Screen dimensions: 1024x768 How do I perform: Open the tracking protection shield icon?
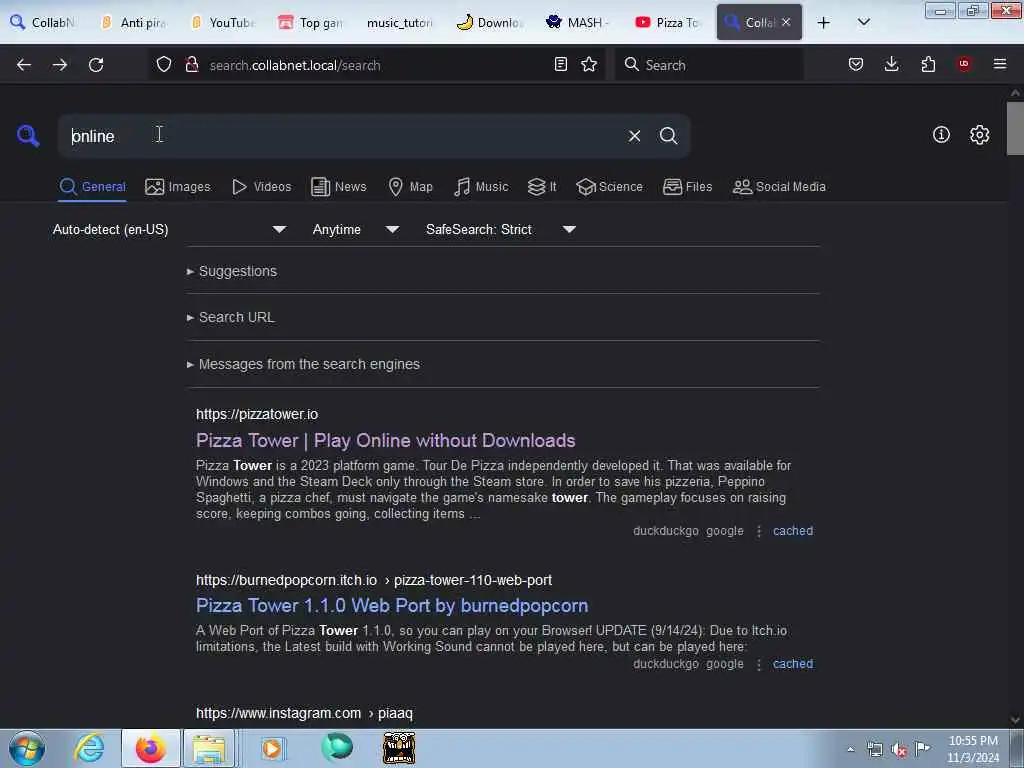point(164,64)
